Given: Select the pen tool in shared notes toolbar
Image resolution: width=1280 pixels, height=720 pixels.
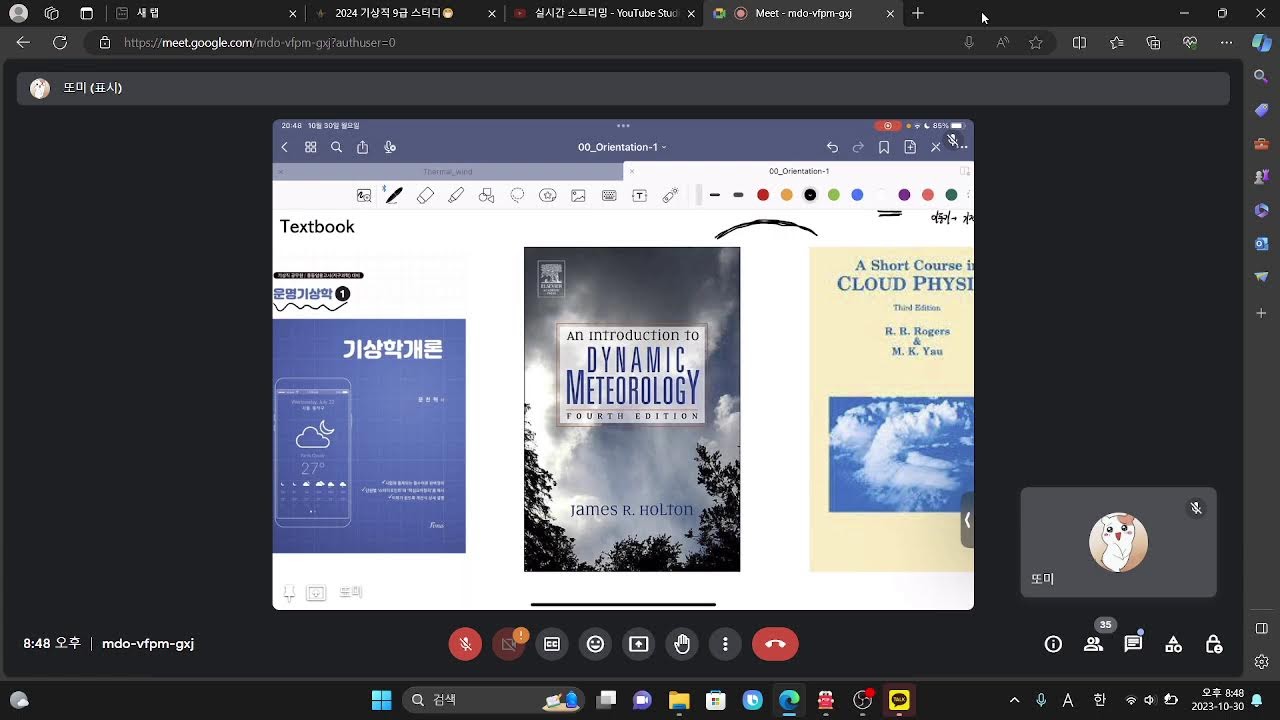Looking at the screenshot, I should coord(394,195).
